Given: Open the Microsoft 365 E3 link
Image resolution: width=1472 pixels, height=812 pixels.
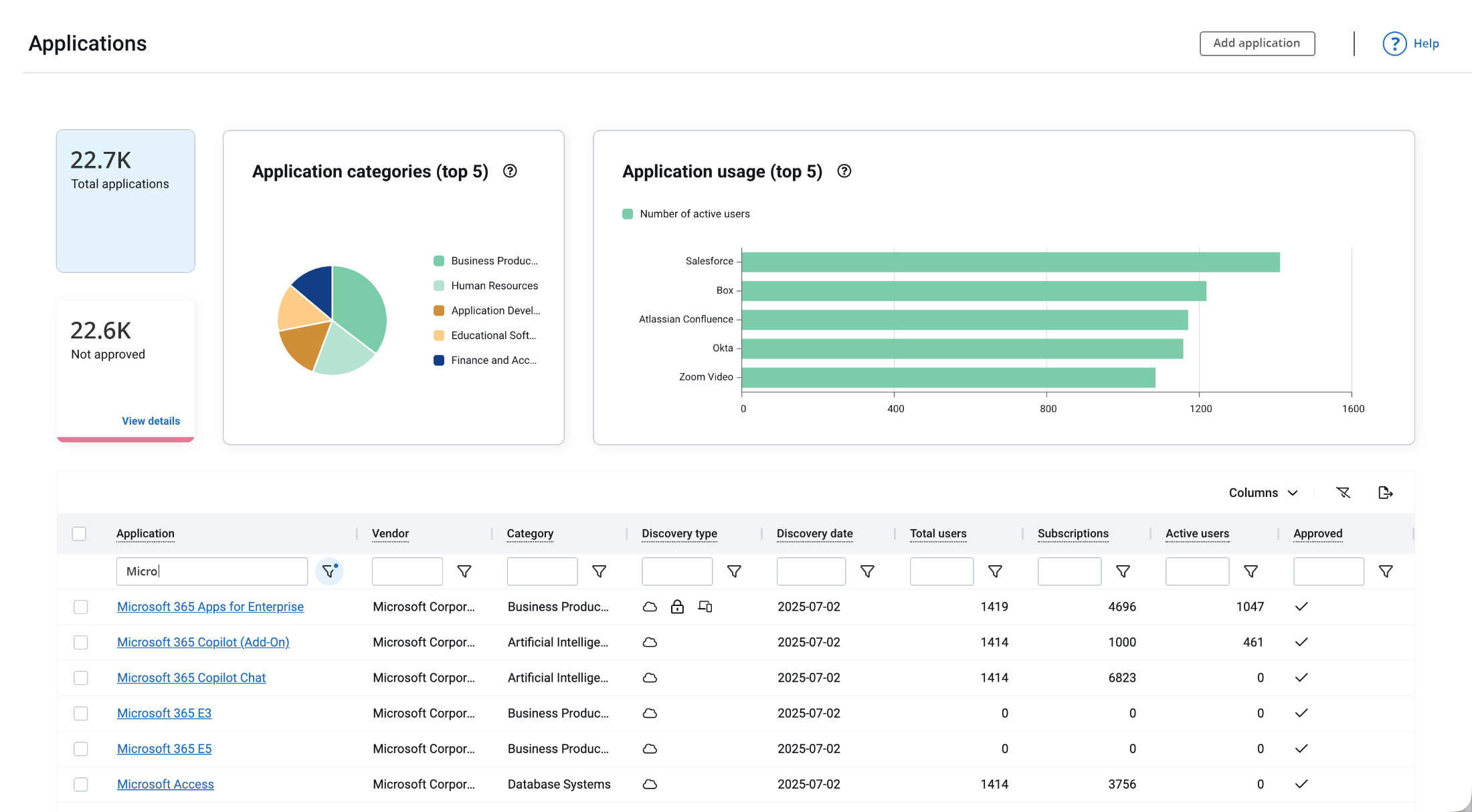Looking at the screenshot, I should [164, 713].
